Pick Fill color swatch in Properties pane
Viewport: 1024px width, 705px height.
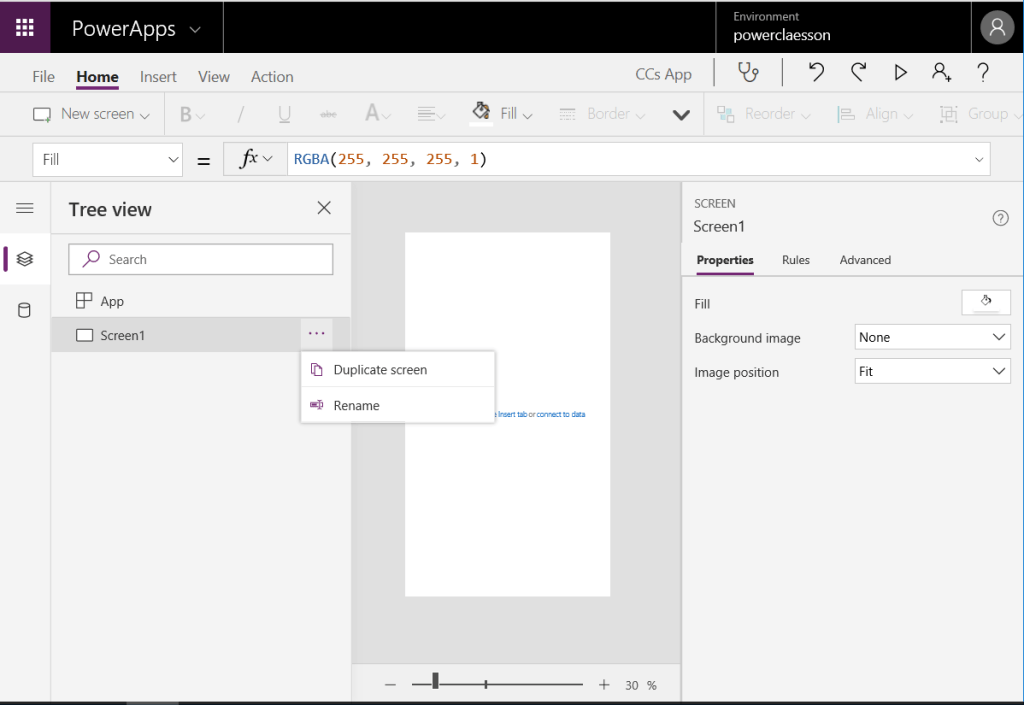985,303
